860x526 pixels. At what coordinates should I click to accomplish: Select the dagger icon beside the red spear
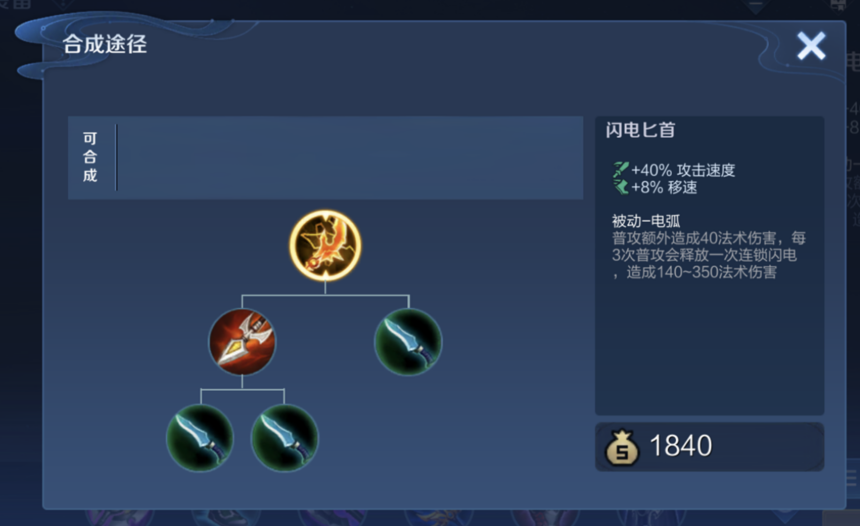coord(408,342)
